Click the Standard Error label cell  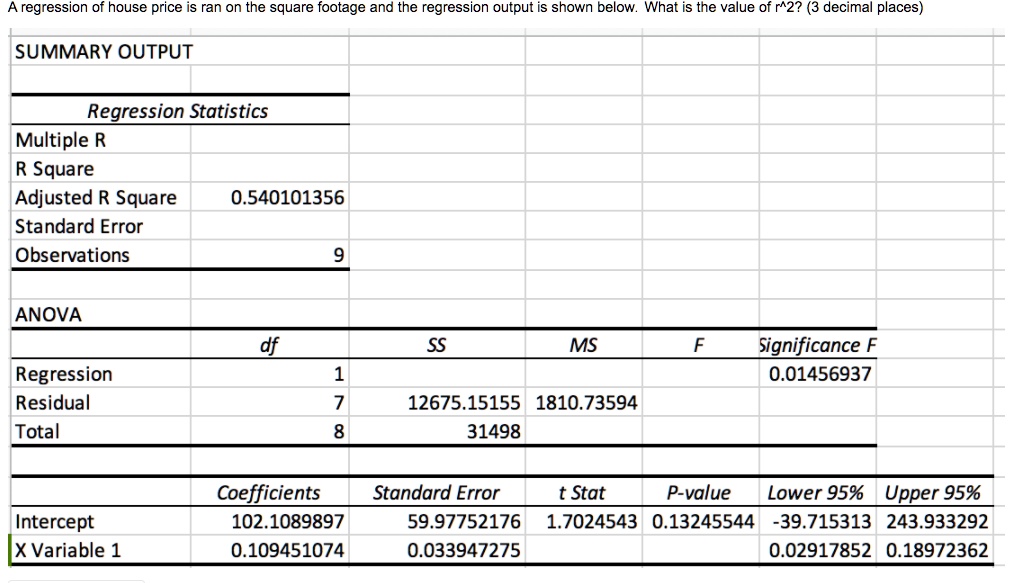click(x=78, y=226)
